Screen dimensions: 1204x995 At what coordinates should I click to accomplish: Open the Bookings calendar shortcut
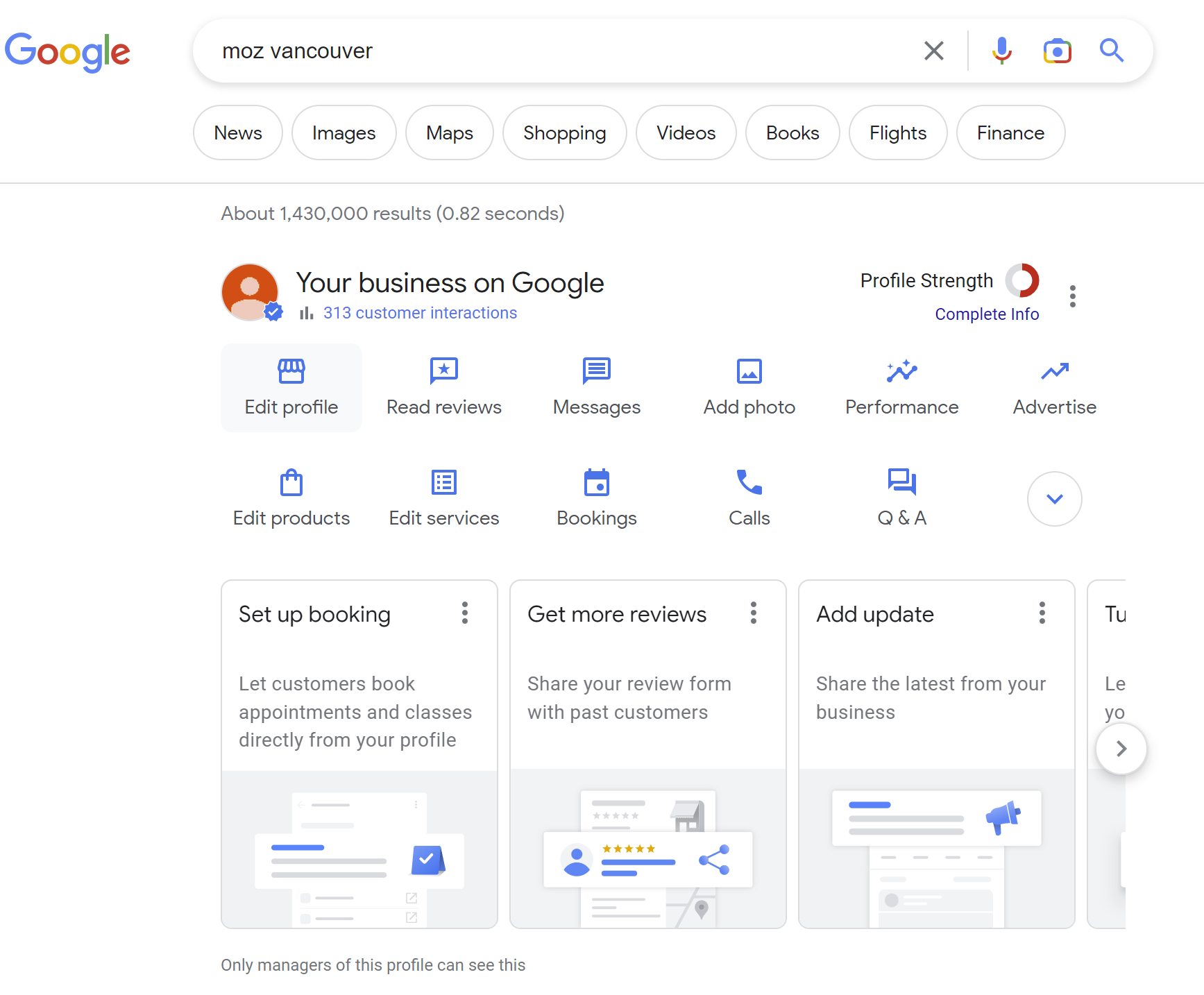(596, 498)
